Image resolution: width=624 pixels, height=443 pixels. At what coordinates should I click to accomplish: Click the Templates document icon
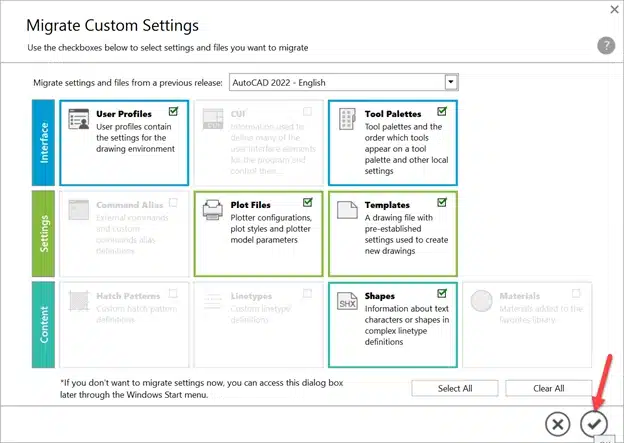point(346,211)
